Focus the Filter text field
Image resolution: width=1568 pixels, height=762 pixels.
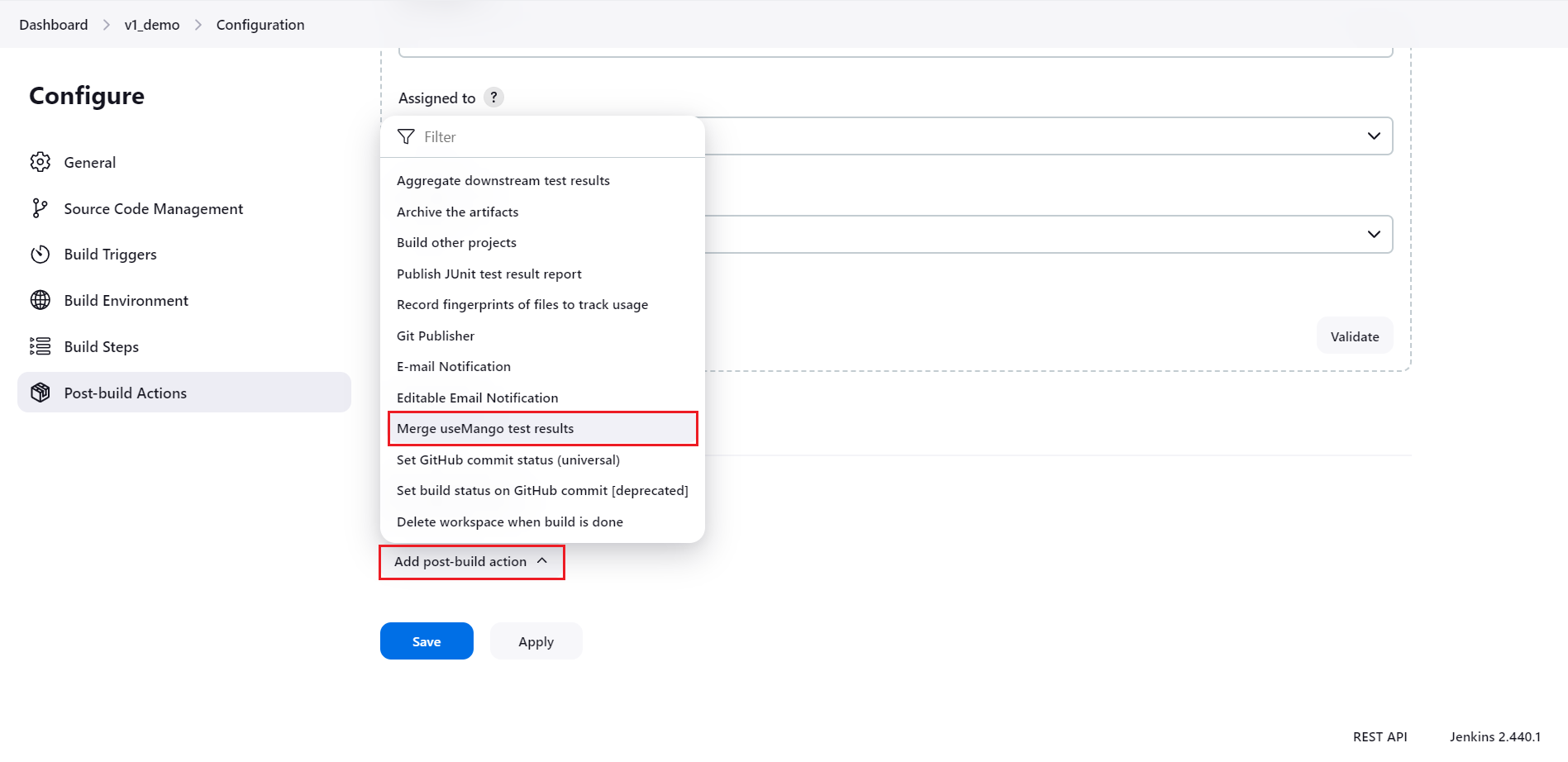[555, 136]
